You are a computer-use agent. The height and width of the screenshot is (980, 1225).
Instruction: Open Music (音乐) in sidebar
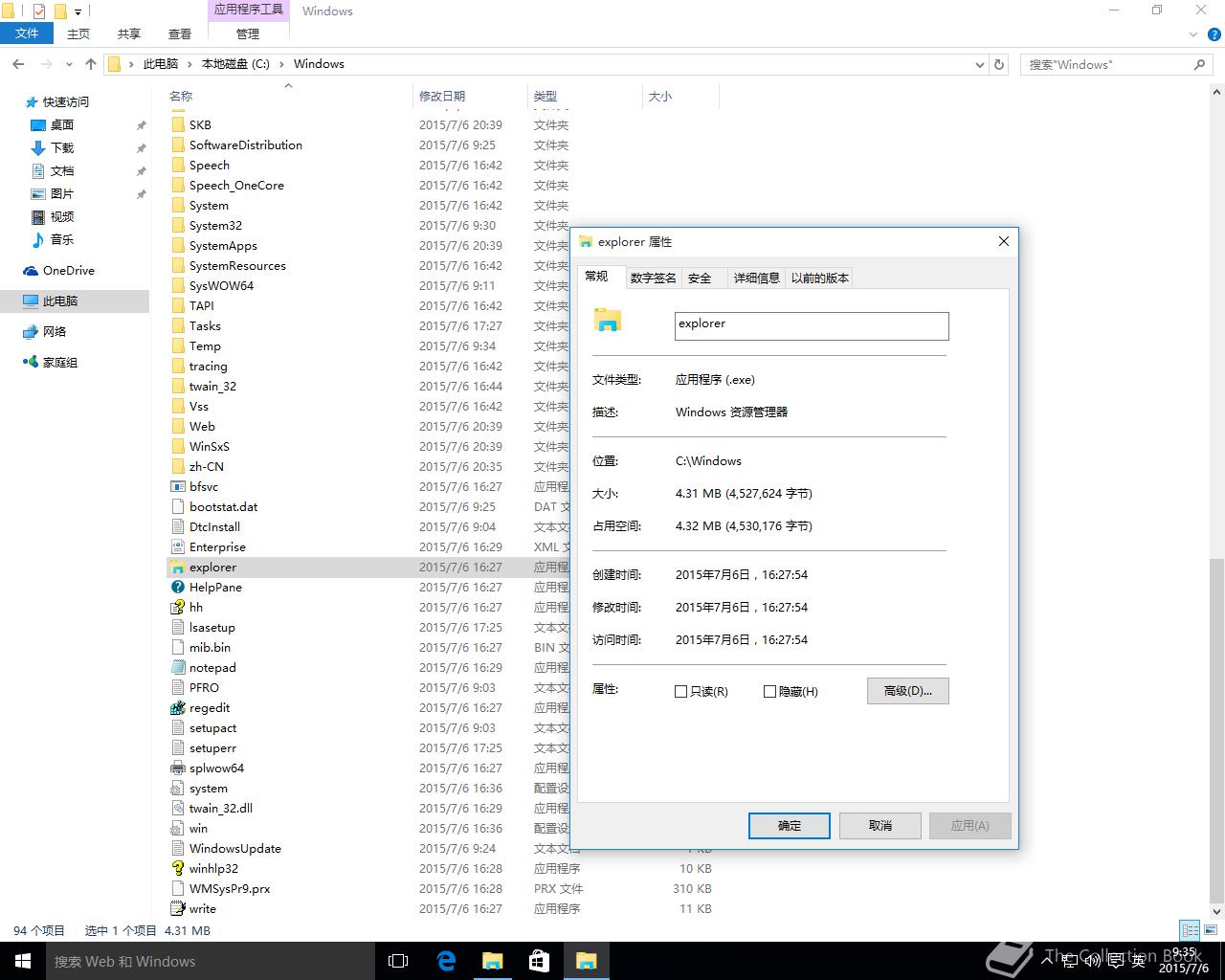(x=62, y=240)
